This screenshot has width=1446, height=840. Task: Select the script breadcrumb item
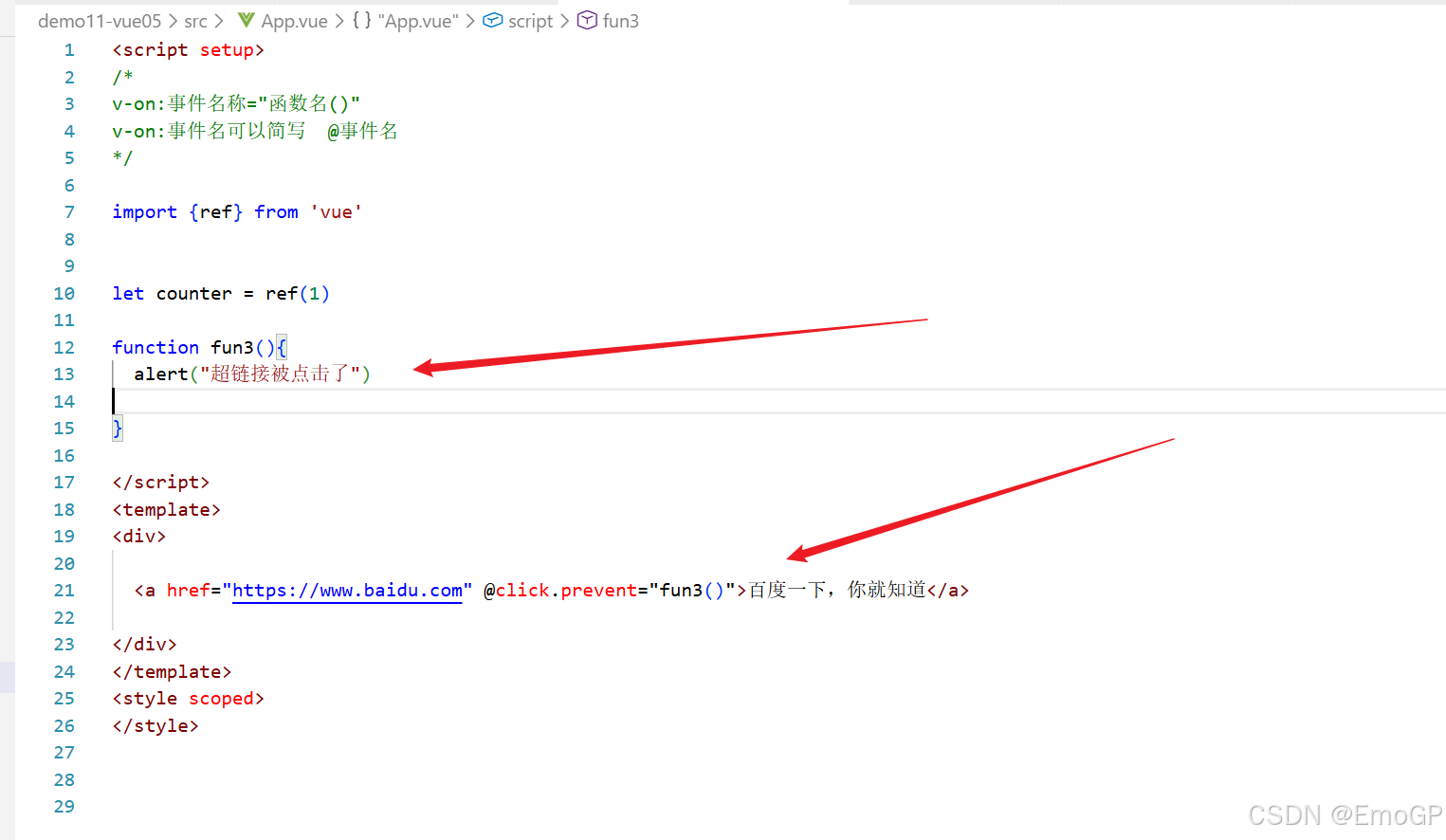(530, 21)
